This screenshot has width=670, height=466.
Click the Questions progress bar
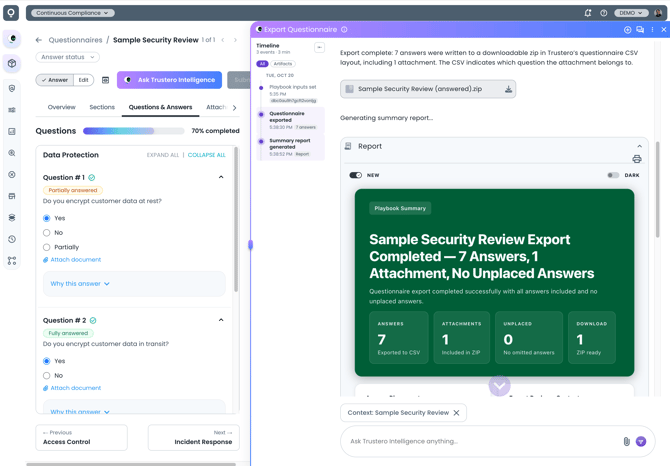tap(133, 131)
